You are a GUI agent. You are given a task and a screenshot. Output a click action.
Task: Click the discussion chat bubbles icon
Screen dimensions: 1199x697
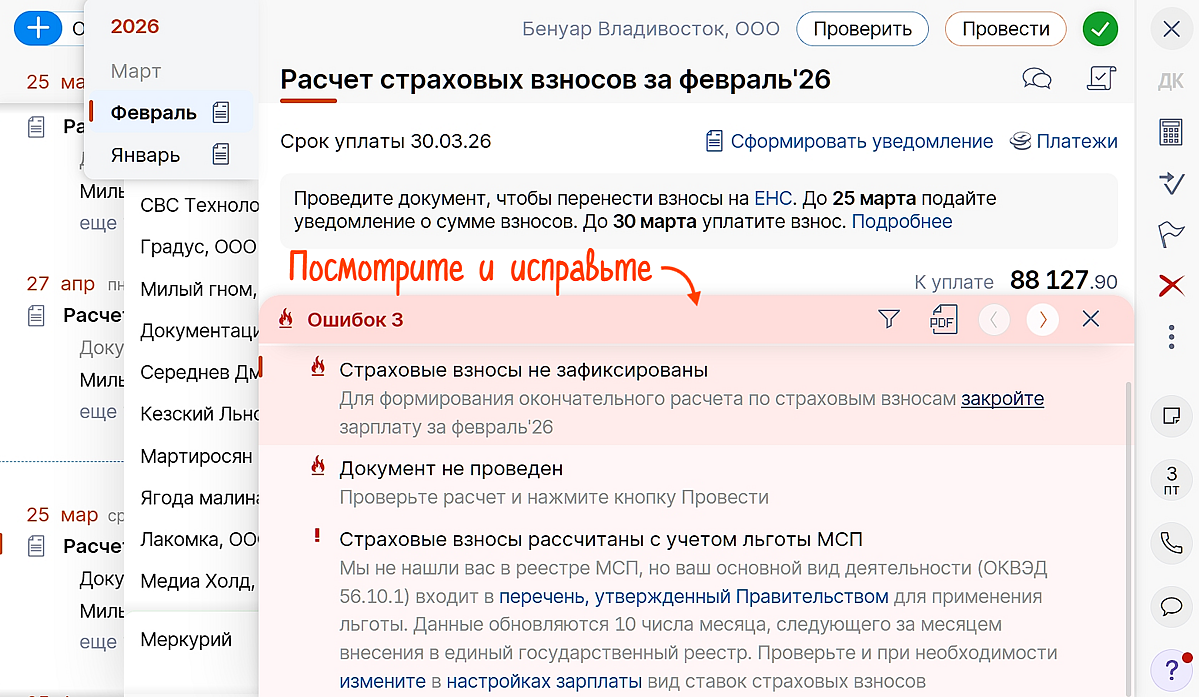coord(1037,79)
